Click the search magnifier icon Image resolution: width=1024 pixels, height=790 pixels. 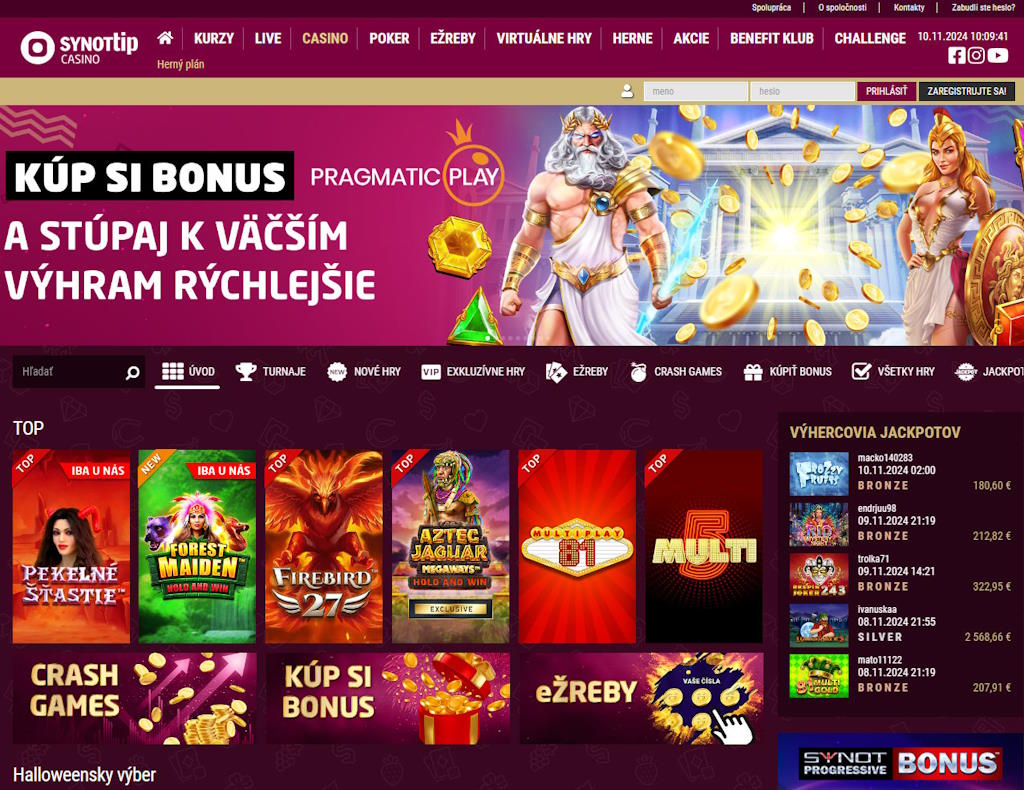coord(133,372)
